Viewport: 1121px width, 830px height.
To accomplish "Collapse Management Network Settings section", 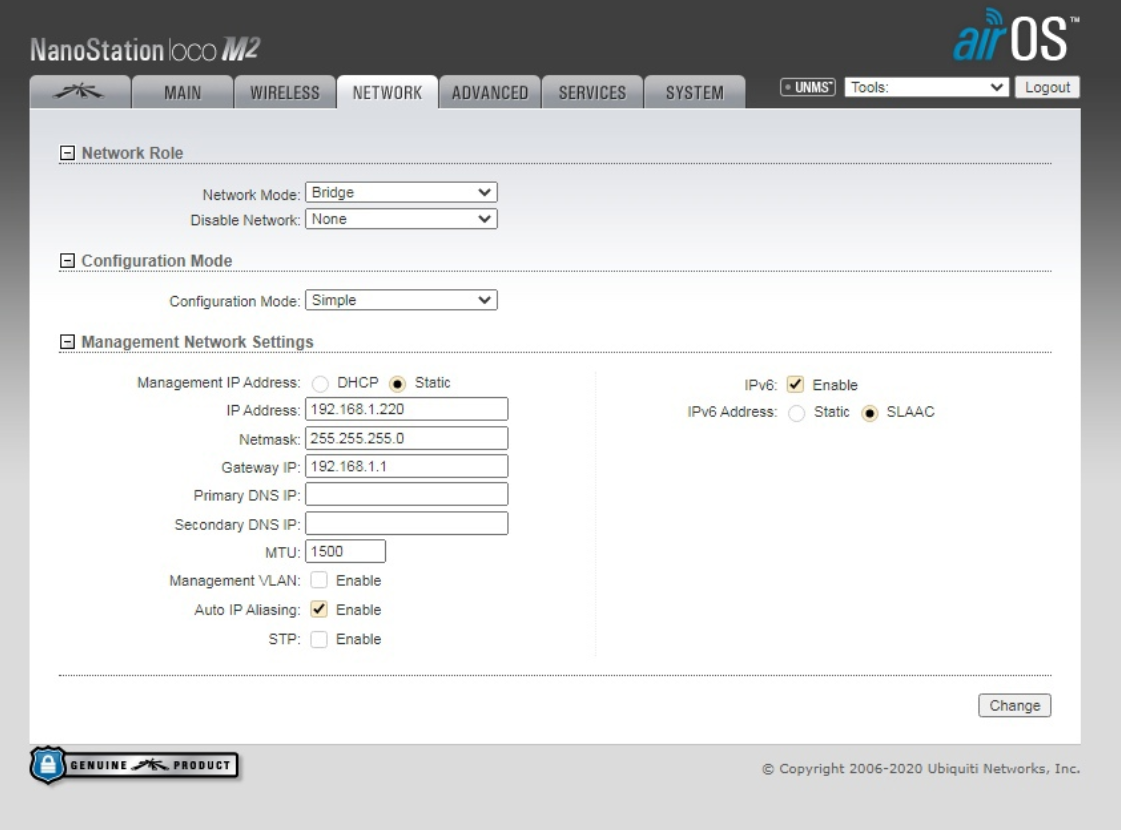I will point(67,343).
